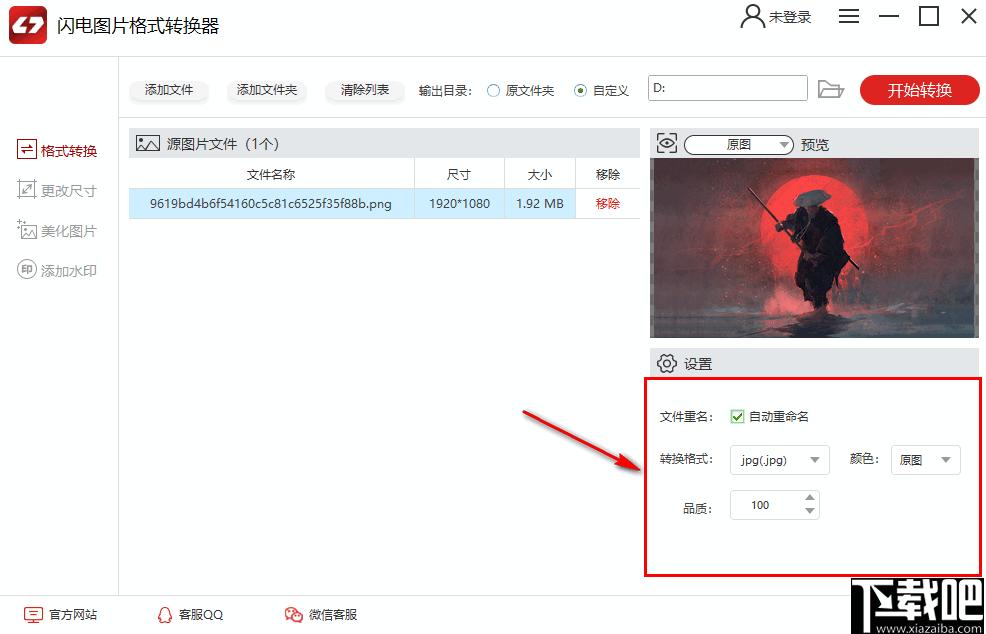Click the red 移除 link in file row
The image size is (986, 634).
click(x=607, y=203)
